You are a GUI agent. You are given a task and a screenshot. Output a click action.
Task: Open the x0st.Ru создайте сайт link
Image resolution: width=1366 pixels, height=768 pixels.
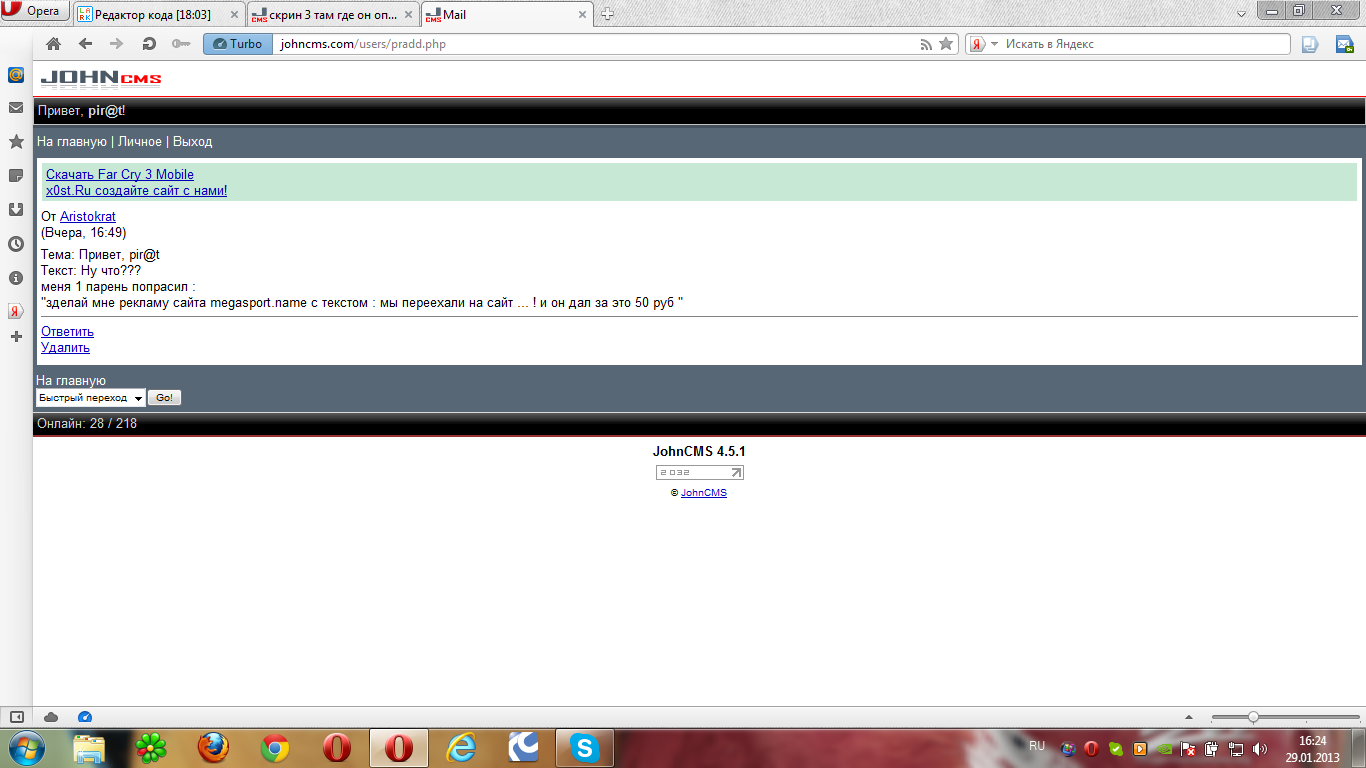point(136,191)
